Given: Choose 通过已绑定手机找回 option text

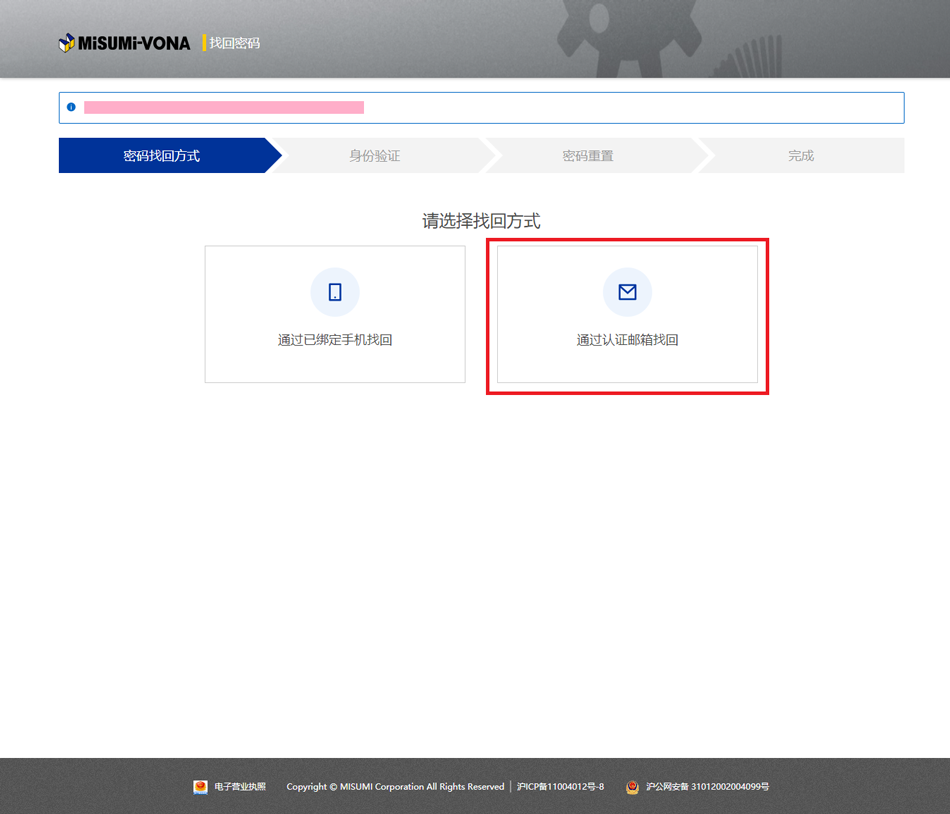Looking at the screenshot, I should [x=335, y=340].
